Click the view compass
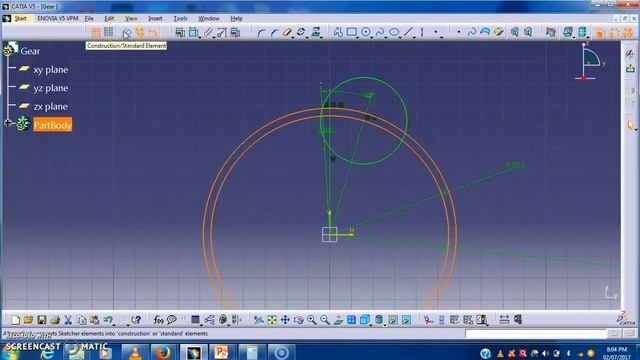This screenshot has width=640, height=360. click(x=589, y=61)
